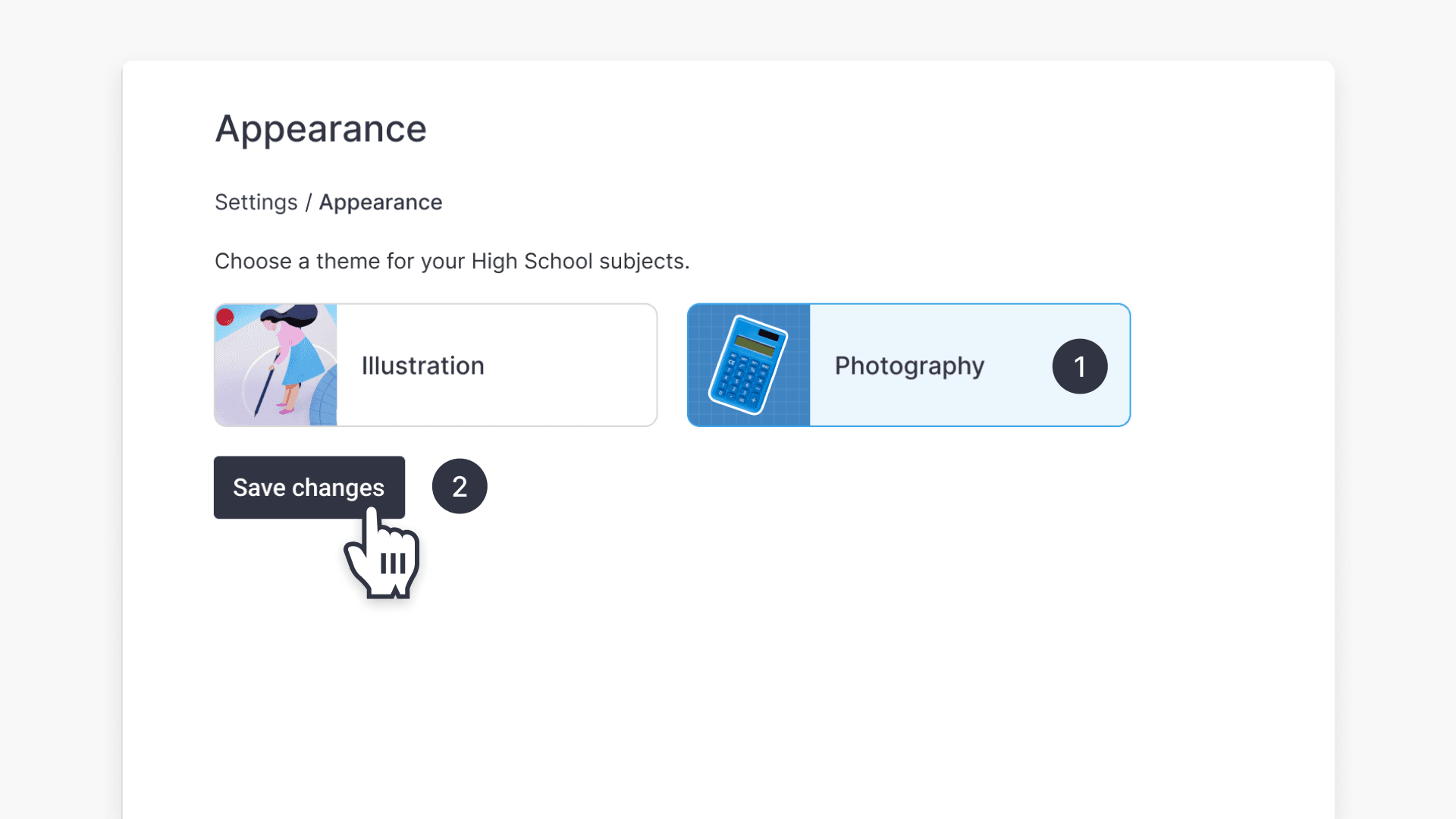Click the step 2 badge beside Save changes
This screenshot has width=1456, height=819.
tap(460, 486)
